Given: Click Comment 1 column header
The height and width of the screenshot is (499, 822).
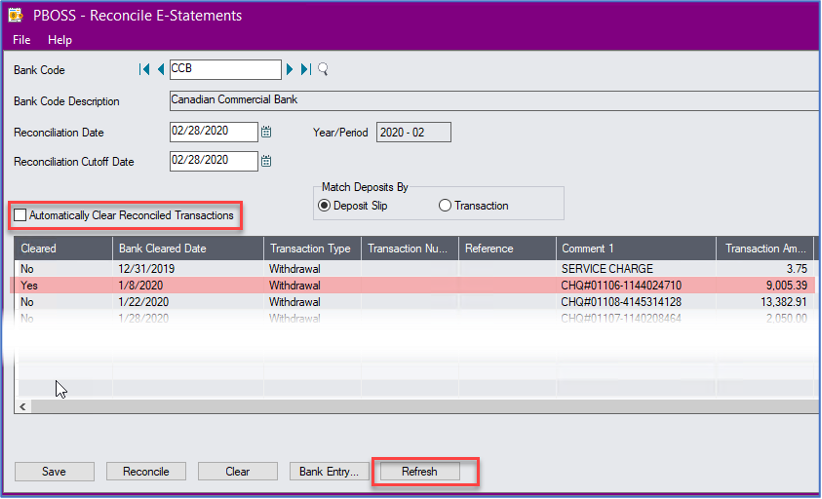Looking at the screenshot, I should [636, 248].
